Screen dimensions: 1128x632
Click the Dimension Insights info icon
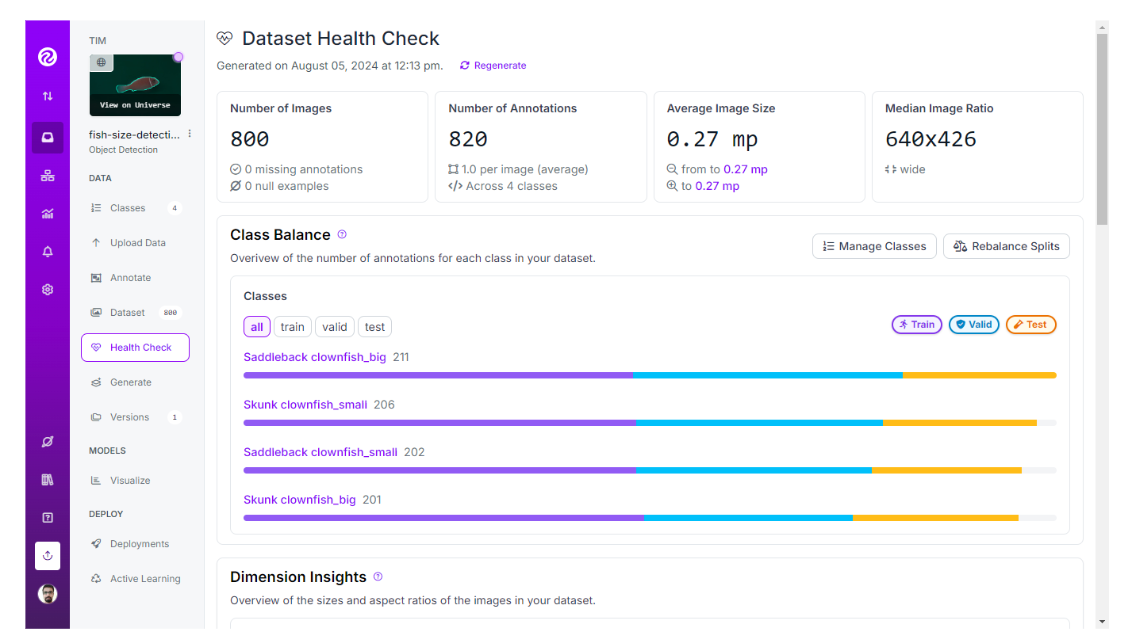[x=378, y=577]
